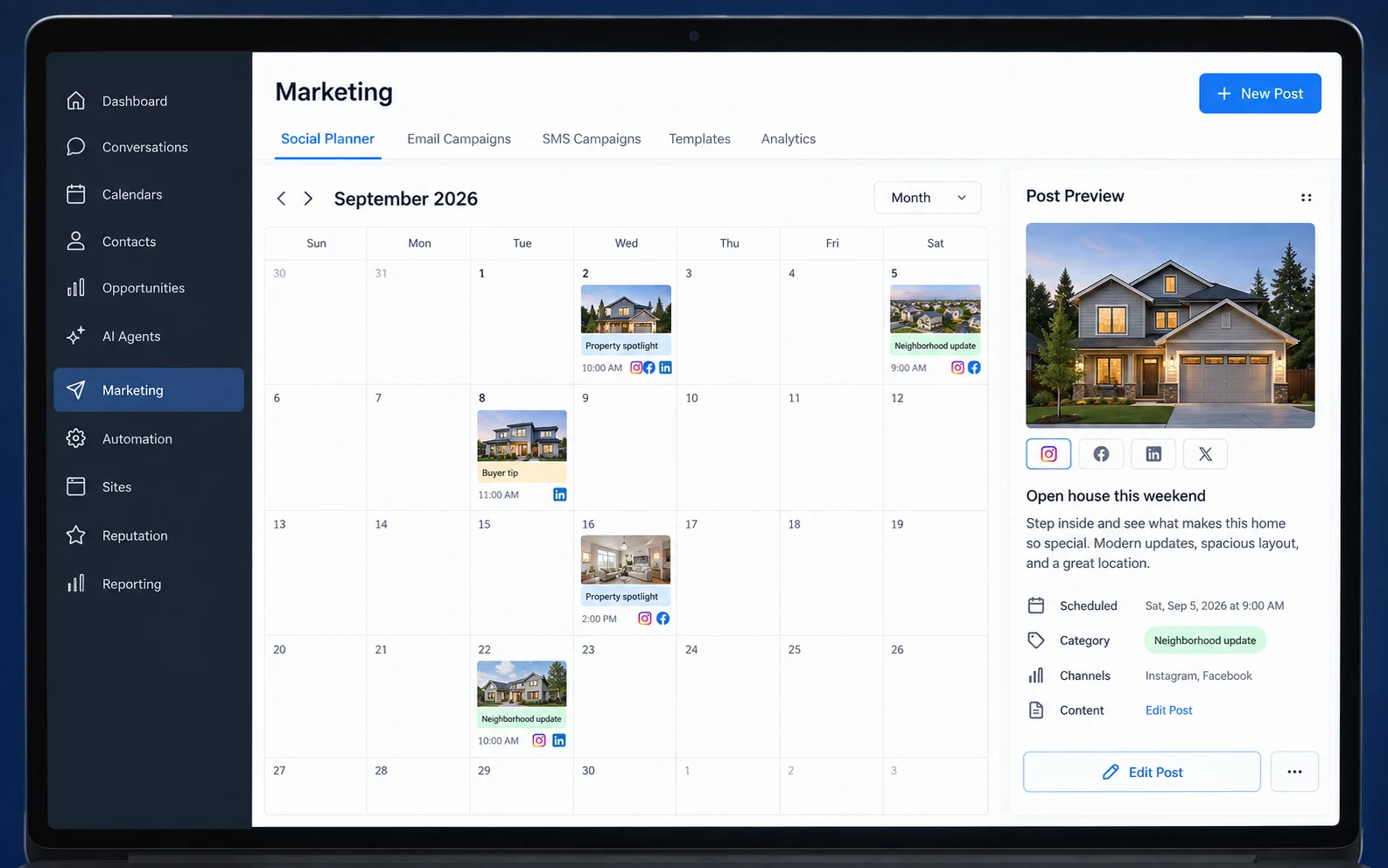Select the September 30 calendar cell
The height and width of the screenshot is (868, 1388).
point(625,786)
